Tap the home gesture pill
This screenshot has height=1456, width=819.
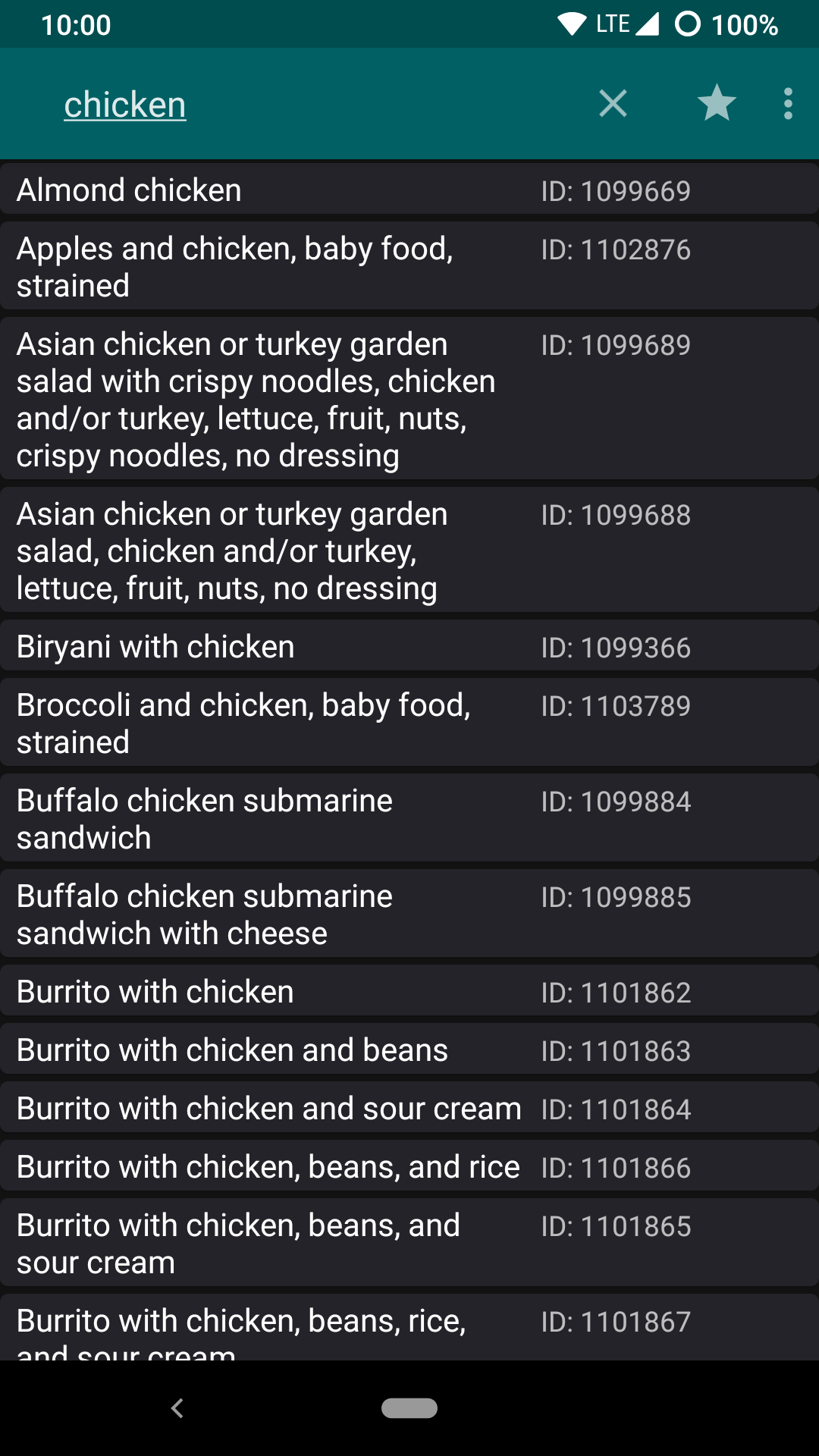409,1408
